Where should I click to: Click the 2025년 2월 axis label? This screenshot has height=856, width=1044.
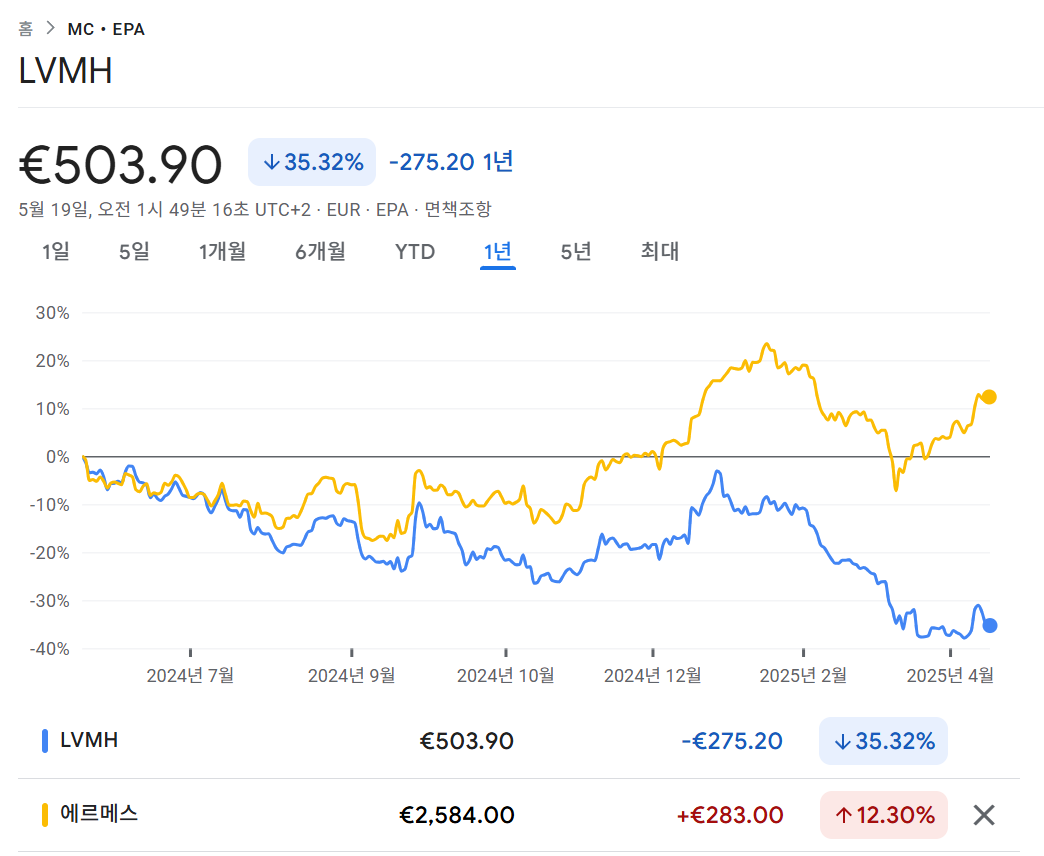803,676
